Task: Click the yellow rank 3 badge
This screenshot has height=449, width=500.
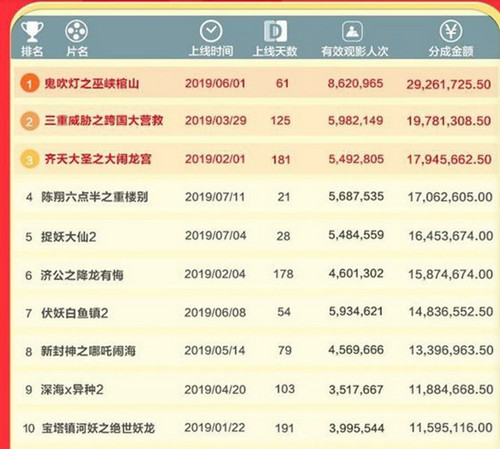Action: click(x=29, y=160)
